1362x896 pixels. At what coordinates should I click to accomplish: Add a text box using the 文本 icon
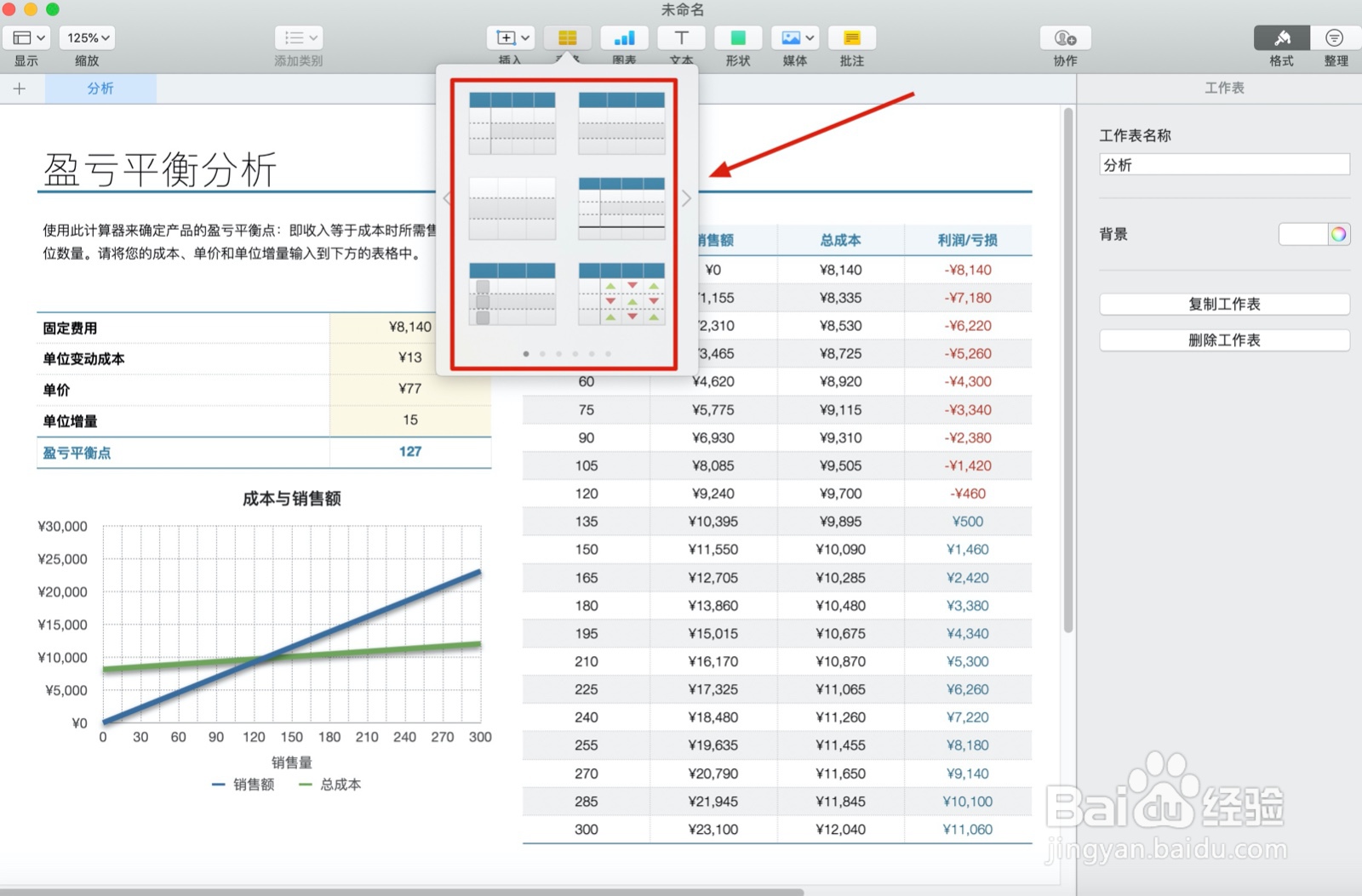(681, 37)
